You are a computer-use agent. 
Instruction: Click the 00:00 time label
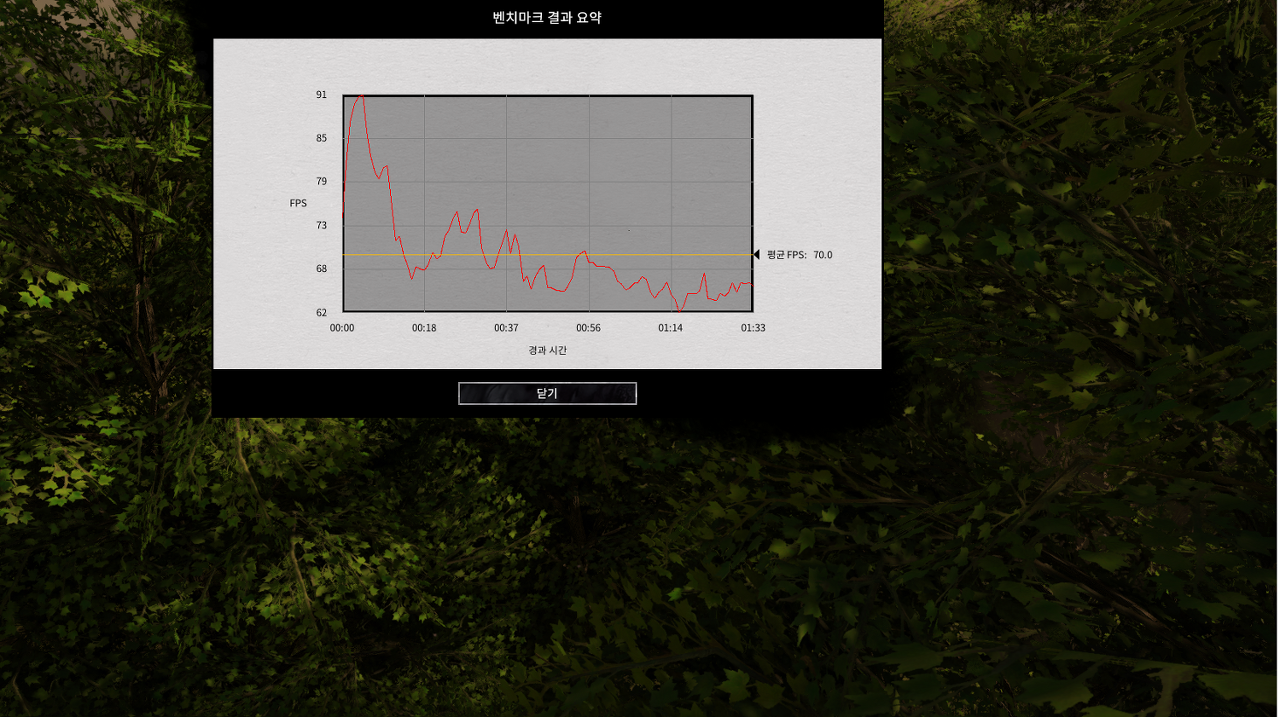tap(342, 328)
